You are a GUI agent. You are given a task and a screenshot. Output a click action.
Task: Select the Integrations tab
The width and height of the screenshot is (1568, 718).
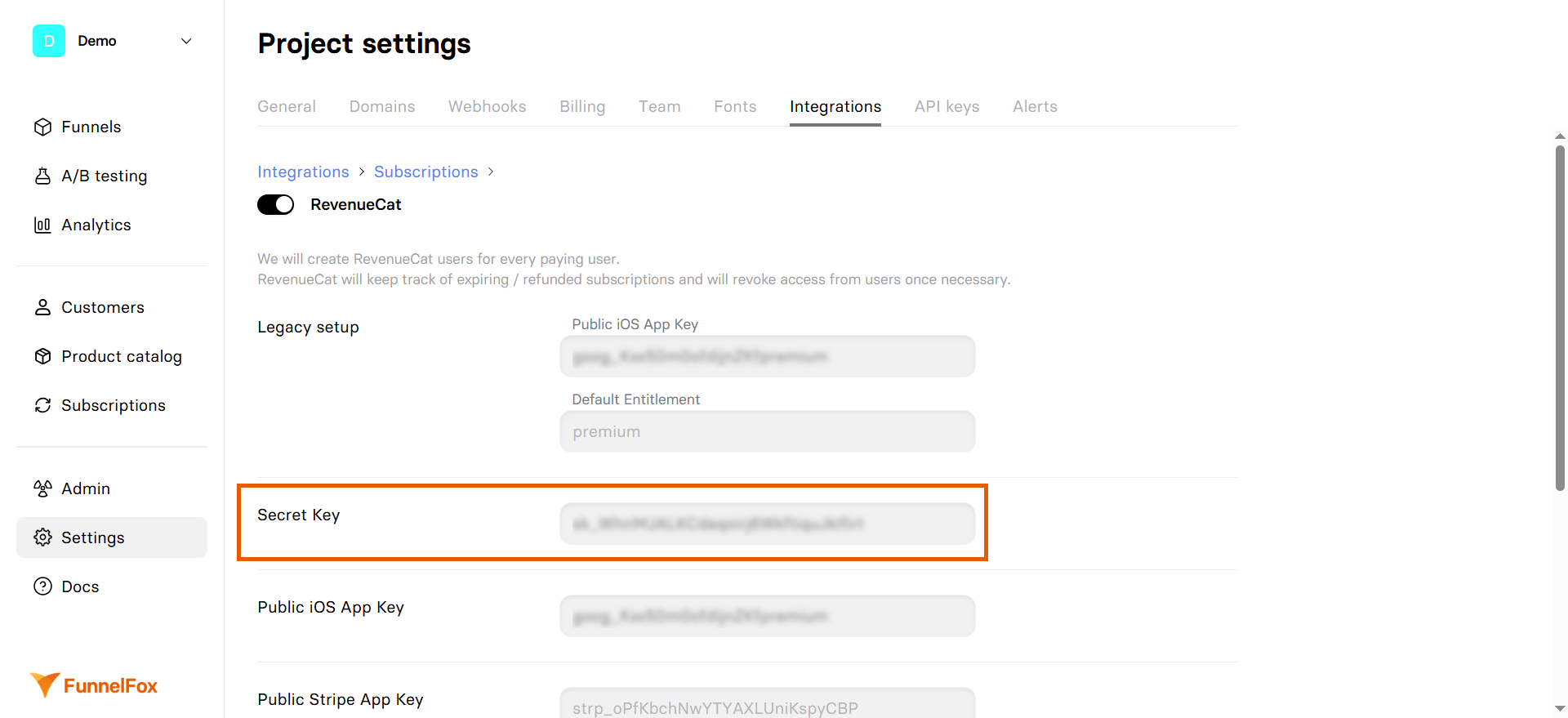[x=835, y=106]
